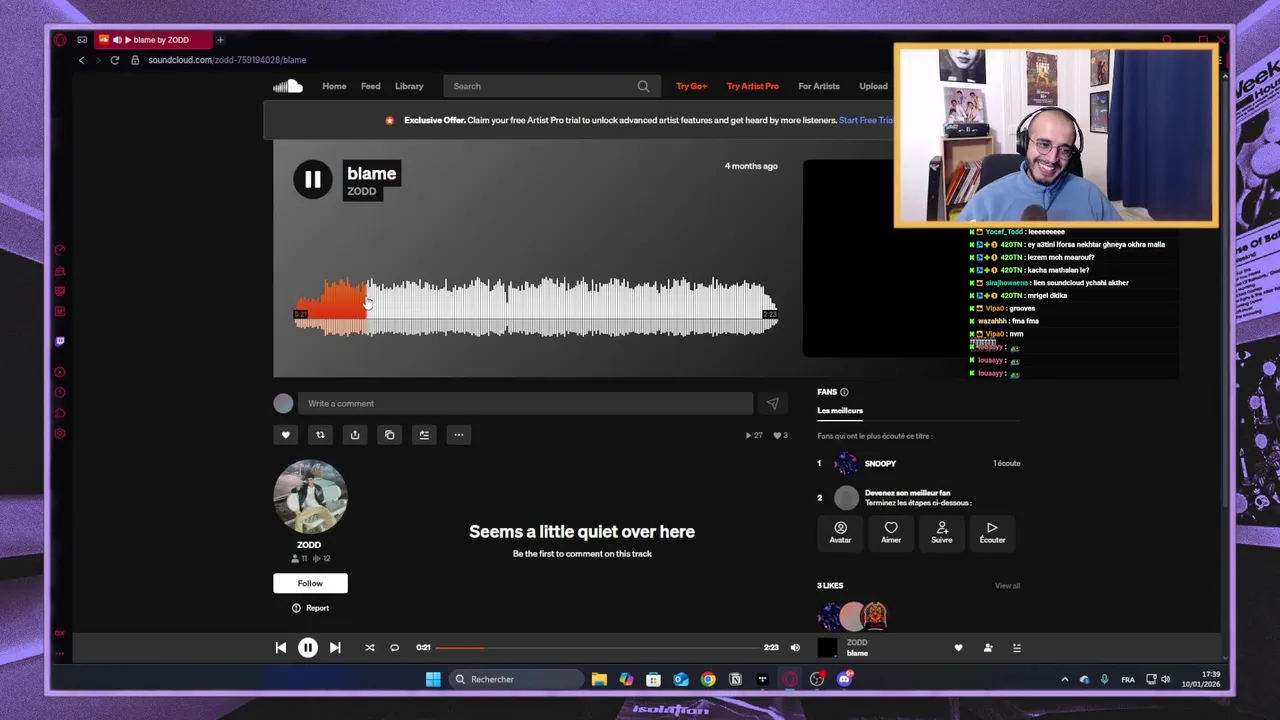Click the SoundCloud logo in the header
The height and width of the screenshot is (720, 1280).
click(288, 86)
